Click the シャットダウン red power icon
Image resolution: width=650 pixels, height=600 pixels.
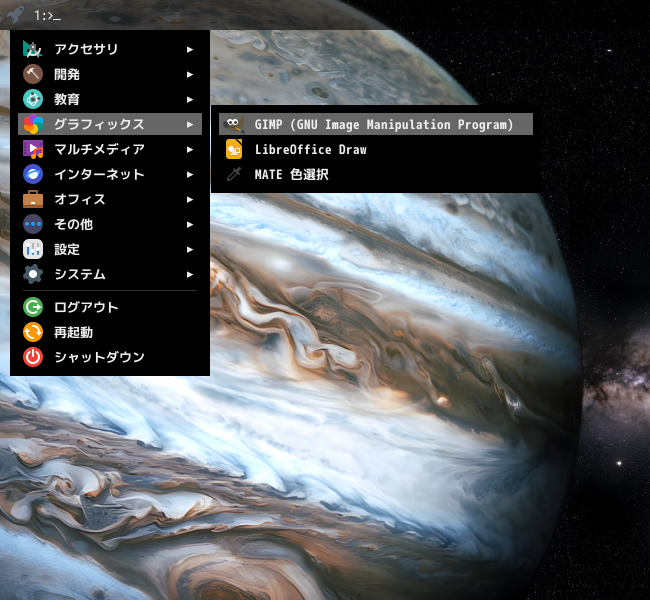point(33,357)
